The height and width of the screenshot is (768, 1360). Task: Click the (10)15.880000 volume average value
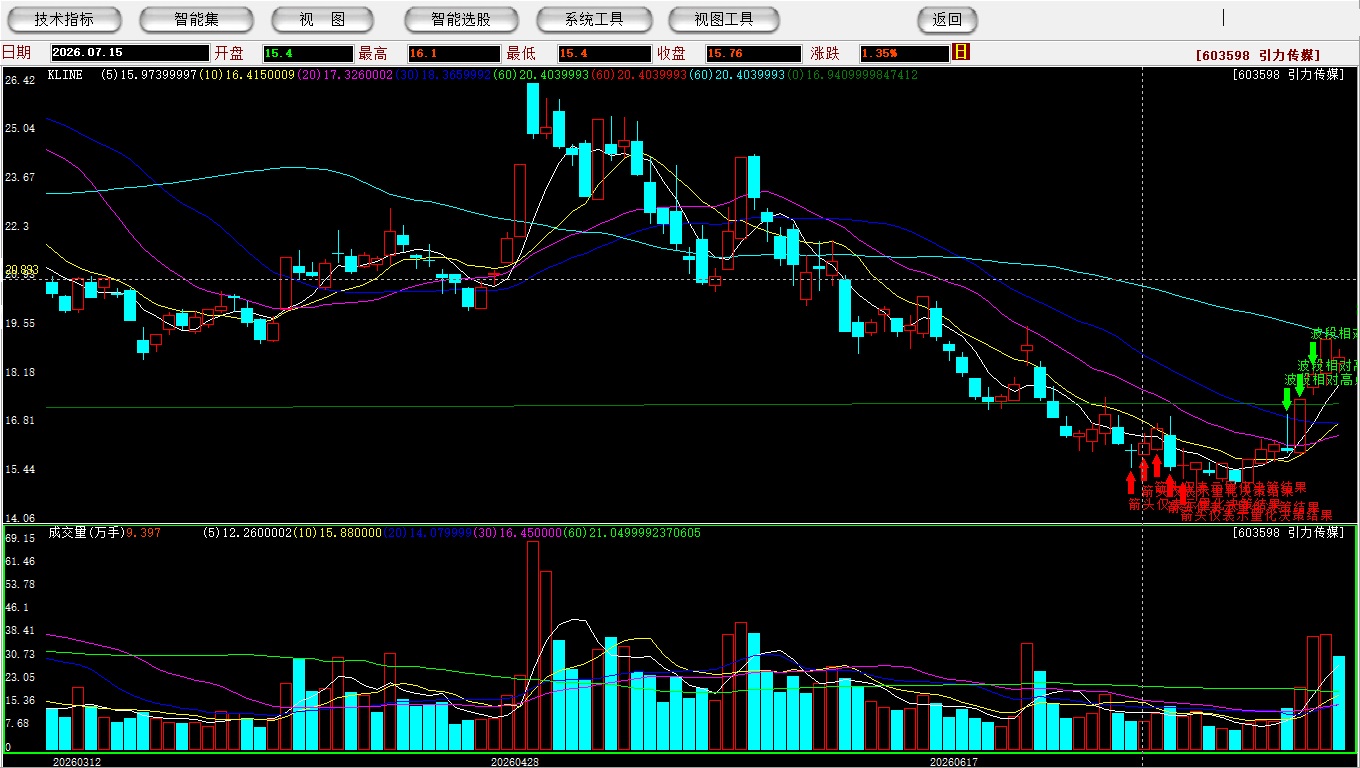[x=339, y=533]
